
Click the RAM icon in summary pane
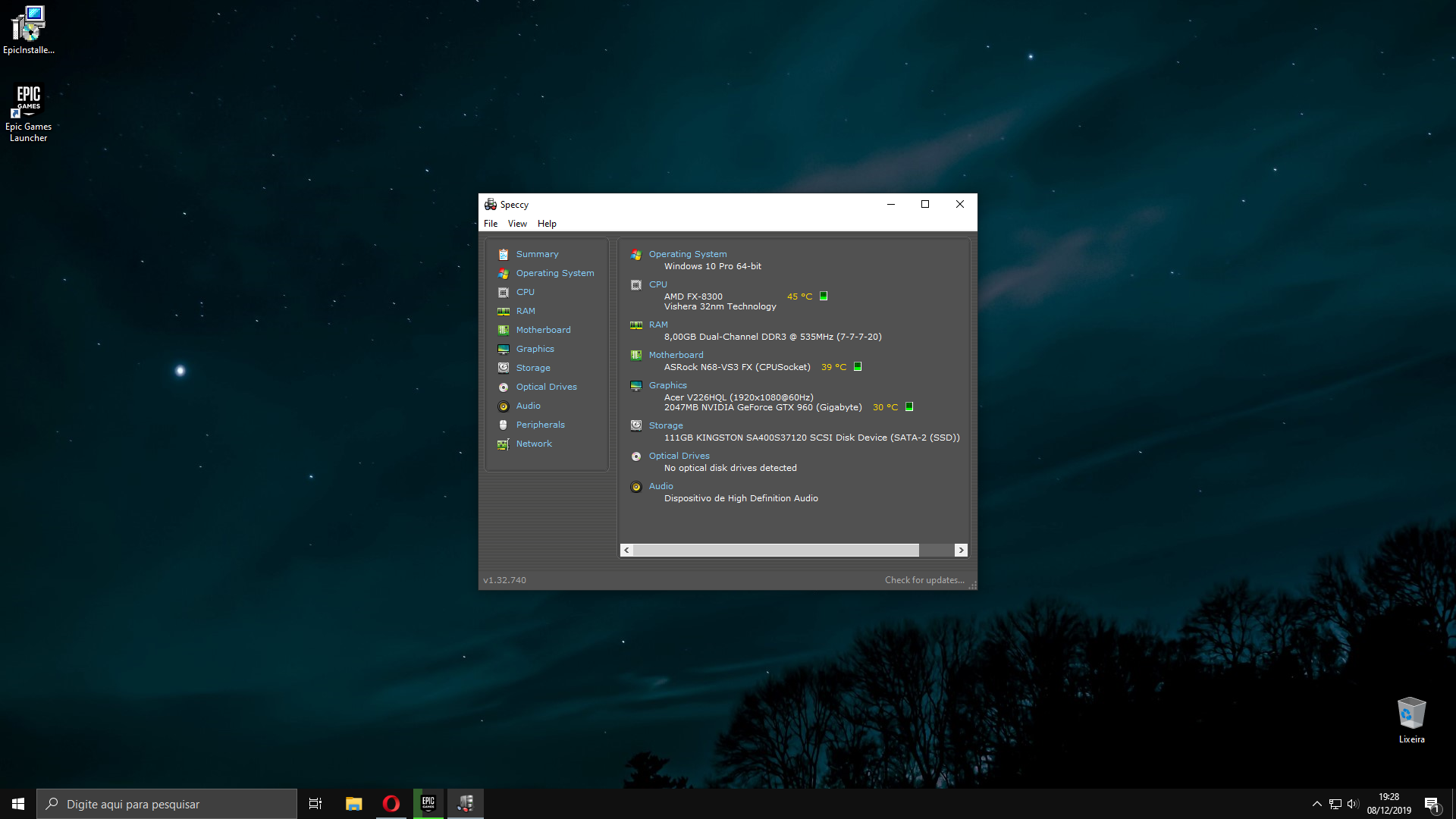click(636, 325)
